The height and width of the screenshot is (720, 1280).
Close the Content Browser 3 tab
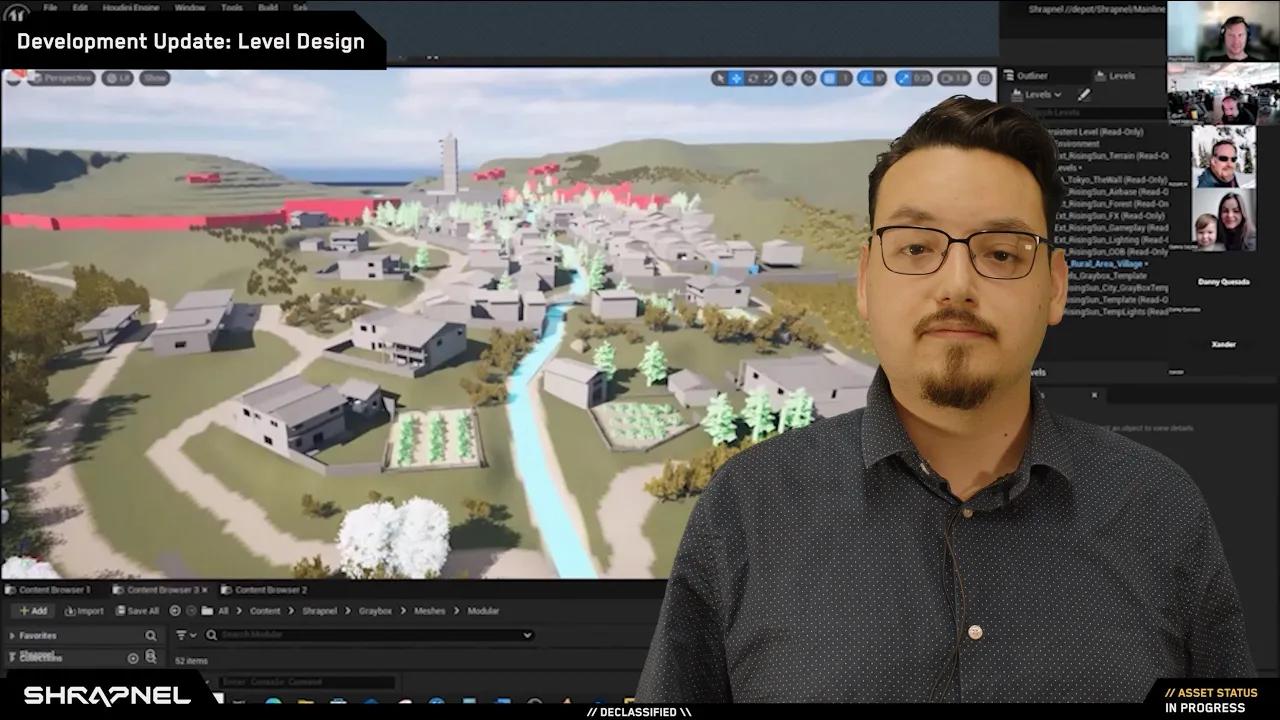tap(205, 590)
